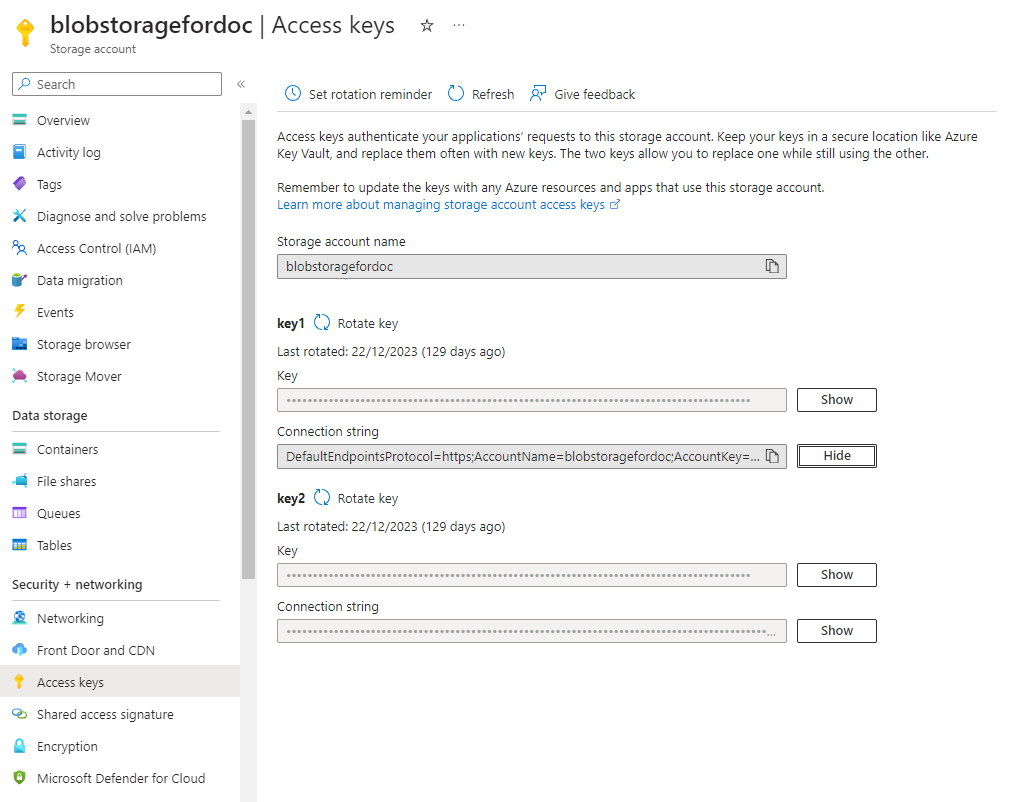This screenshot has width=1018, height=802.
Task: Open the Storage browser icon
Action: click(x=19, y=344)
